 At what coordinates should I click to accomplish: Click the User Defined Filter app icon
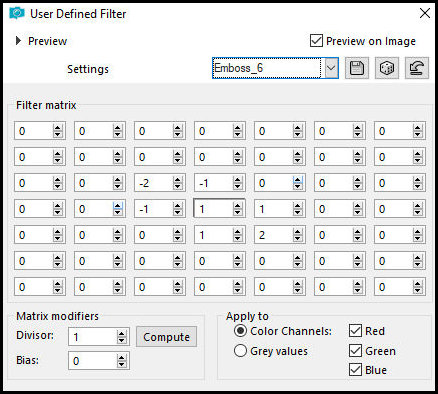click(17, 13)
